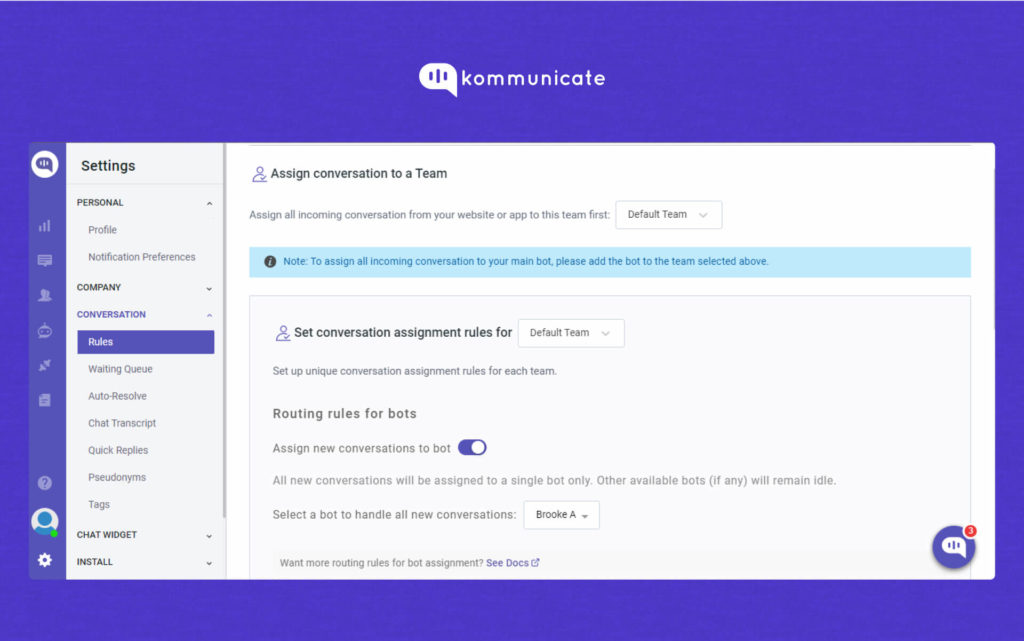
Task: Toggle Assign new conversations to bot
Action: 471,447
